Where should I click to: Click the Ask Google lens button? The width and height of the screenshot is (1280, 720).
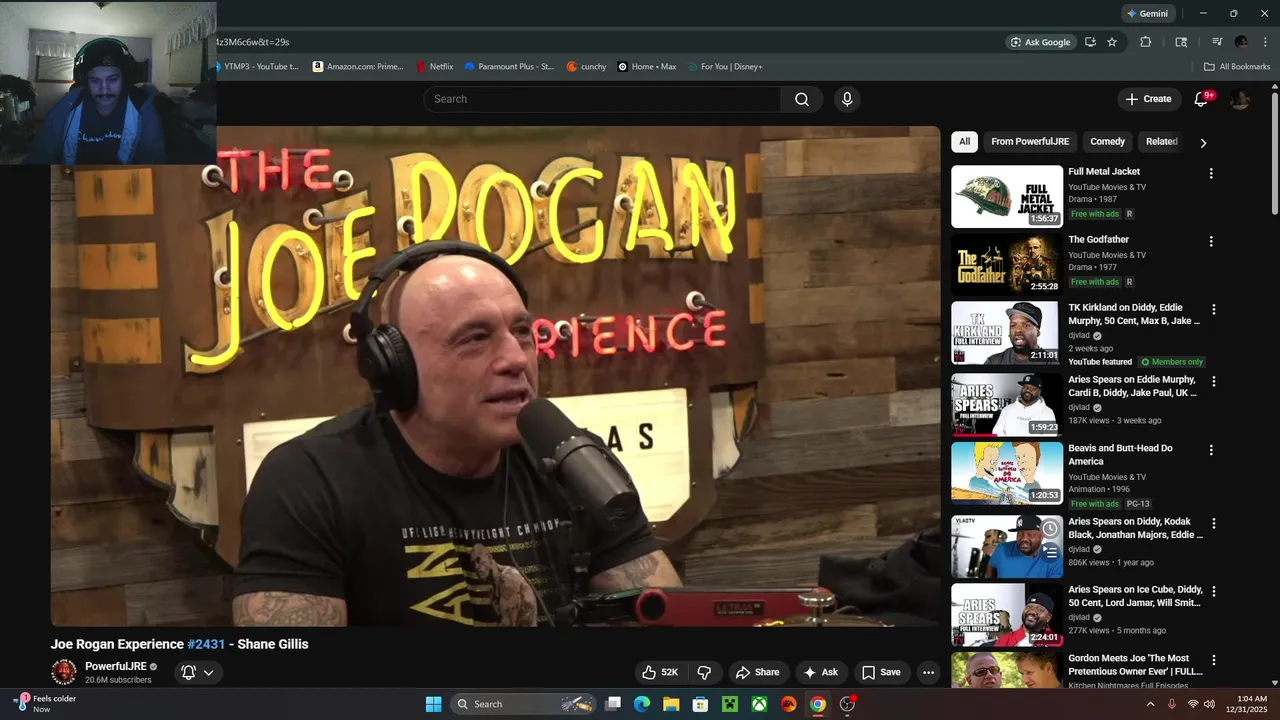(x=1040, y=42)
